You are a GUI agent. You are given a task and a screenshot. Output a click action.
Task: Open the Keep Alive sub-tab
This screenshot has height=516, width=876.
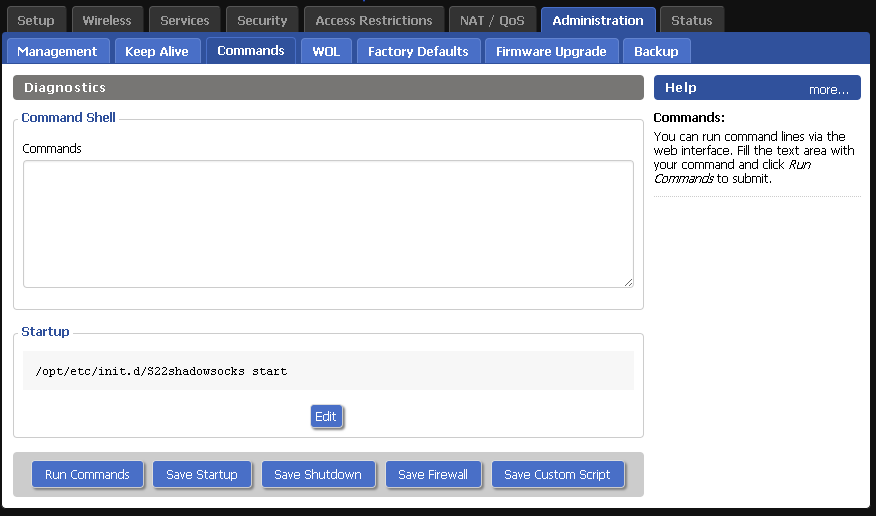pos(157,51)
